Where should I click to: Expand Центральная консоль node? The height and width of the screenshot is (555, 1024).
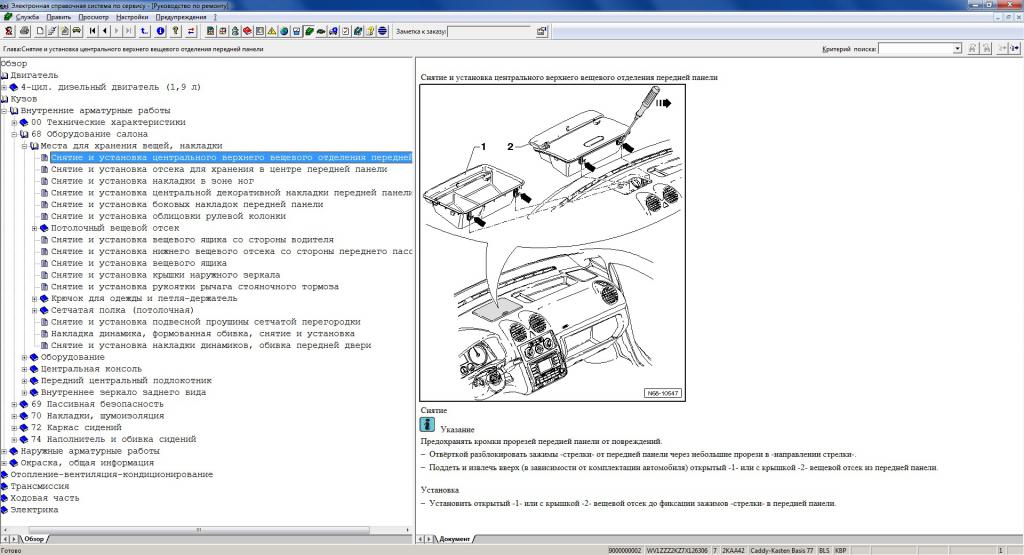click(x=25, y=369)
